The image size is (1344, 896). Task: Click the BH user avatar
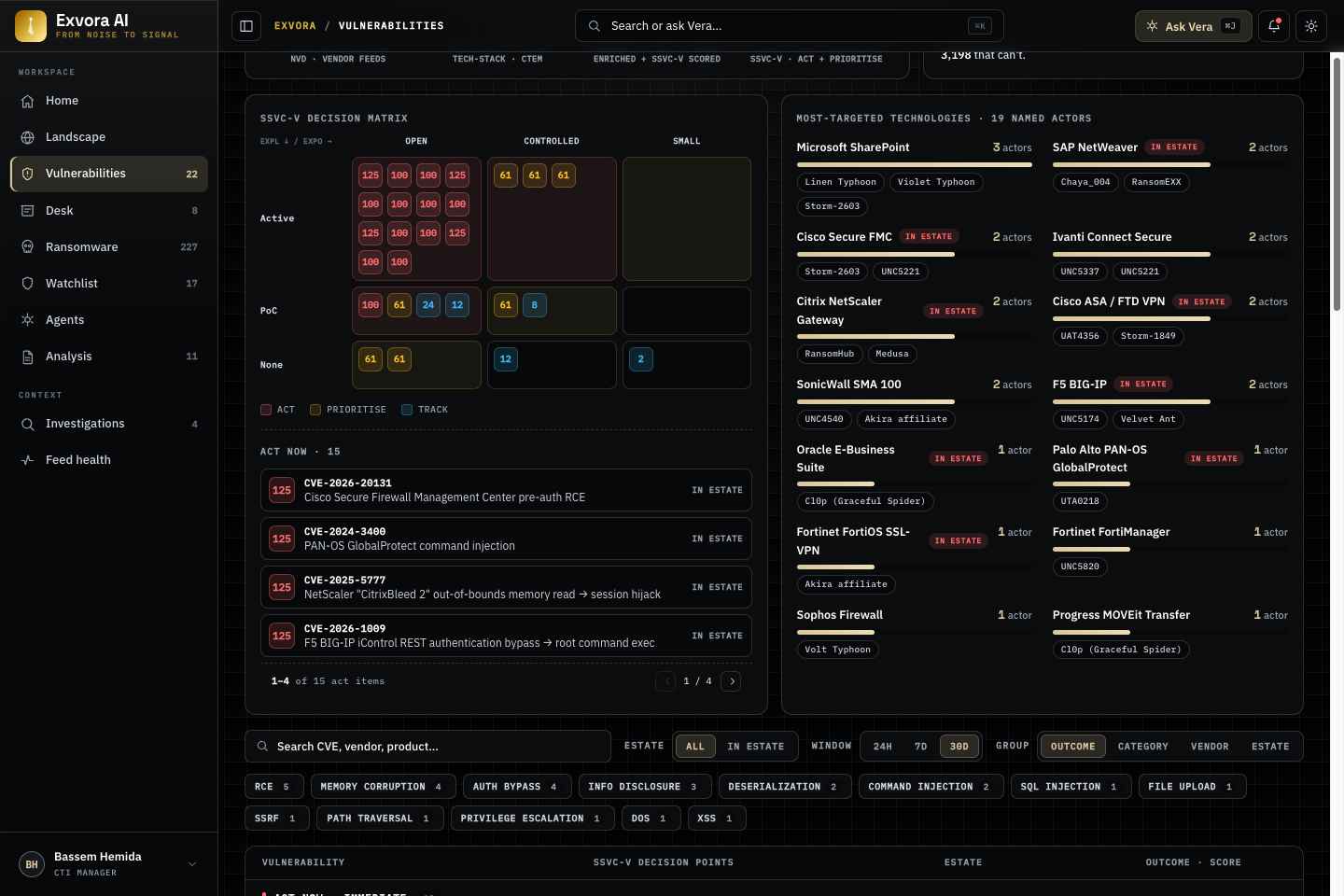32,864
